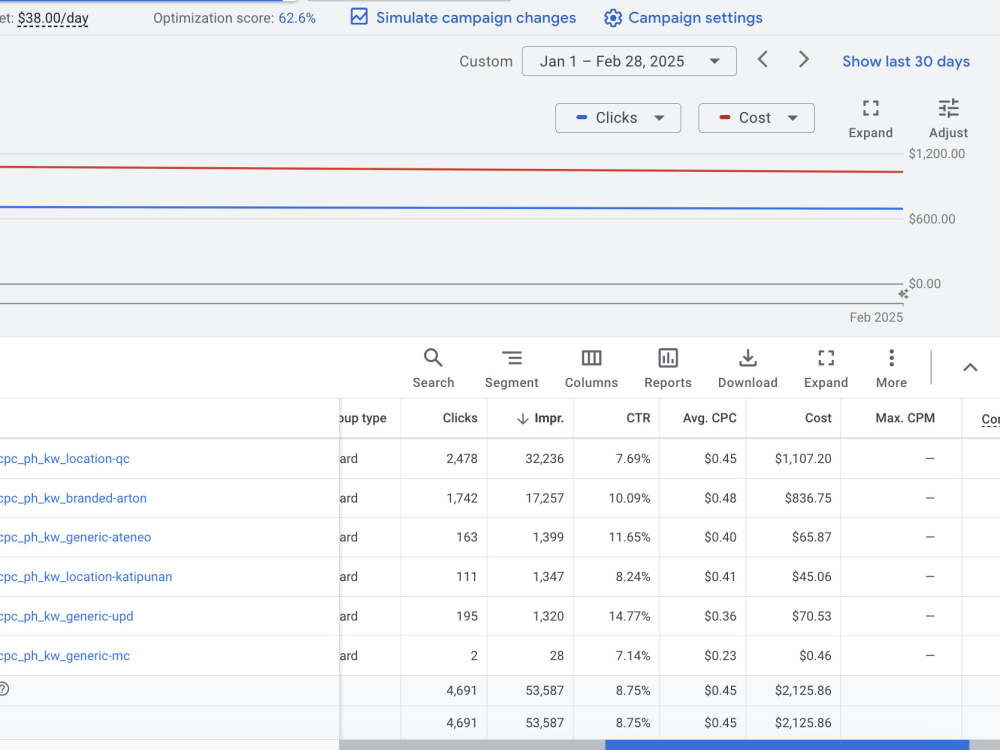Viewport: 1000px width, 750px height.
Task: Go to previous date period
Action: tap(763, 60)
